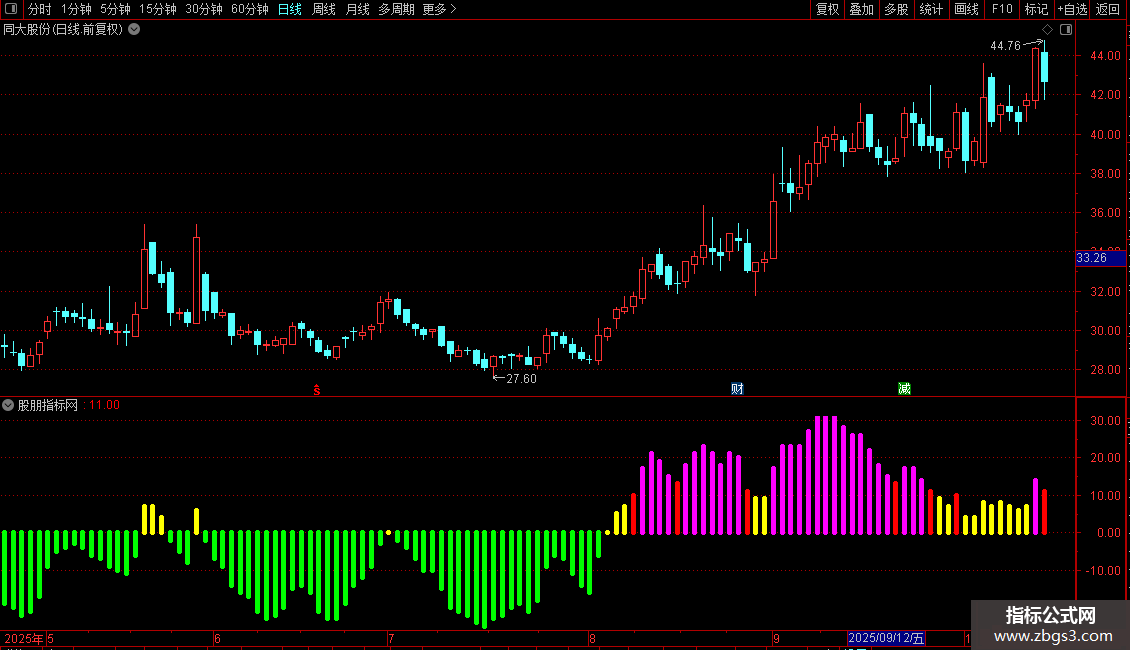The height and width of the screenshot is (650, 1130).
Task: Click the 多股 multi-stock button
Action: click(897, 9)
